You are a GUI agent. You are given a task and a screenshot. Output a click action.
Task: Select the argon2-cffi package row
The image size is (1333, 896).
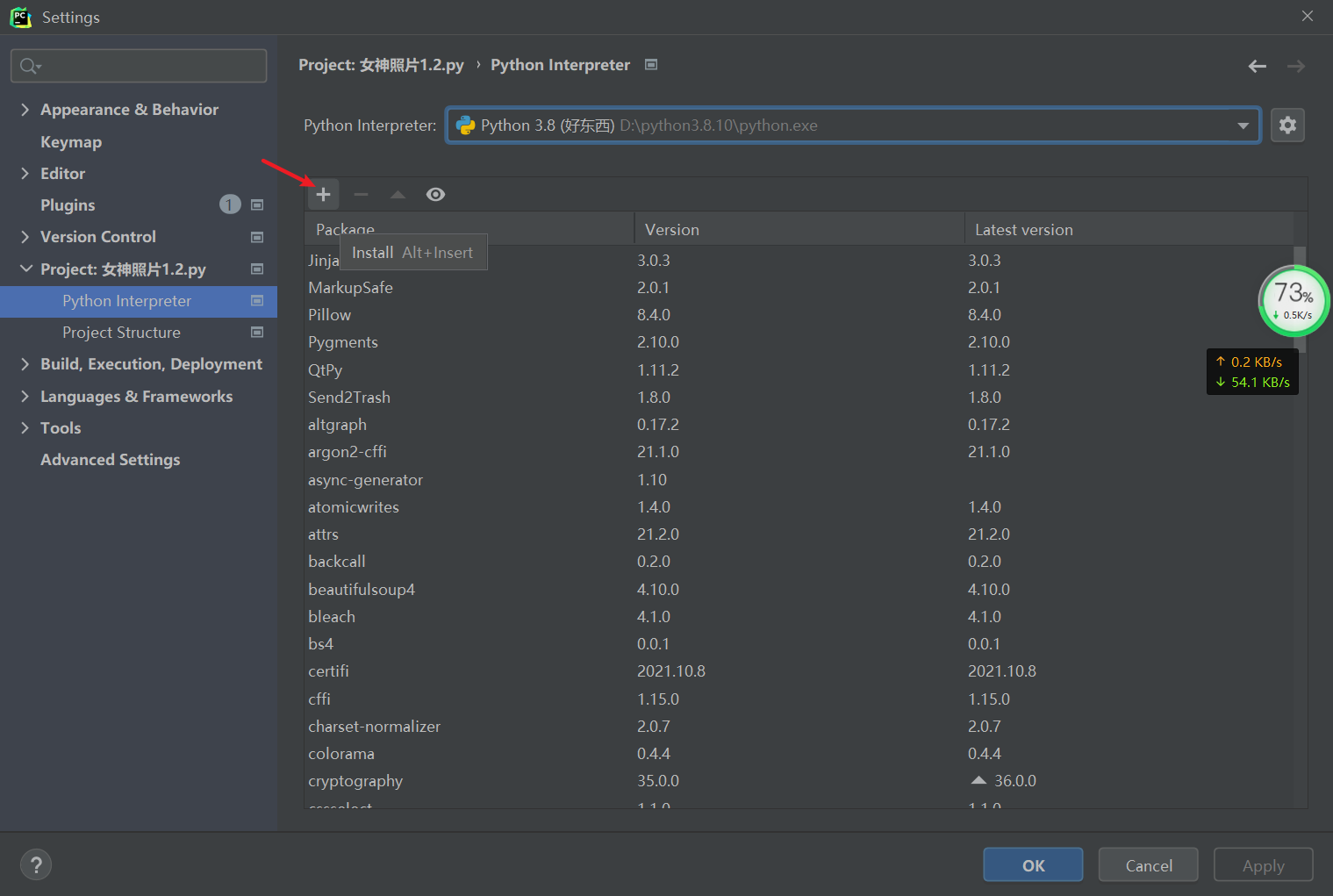point(799,452)
